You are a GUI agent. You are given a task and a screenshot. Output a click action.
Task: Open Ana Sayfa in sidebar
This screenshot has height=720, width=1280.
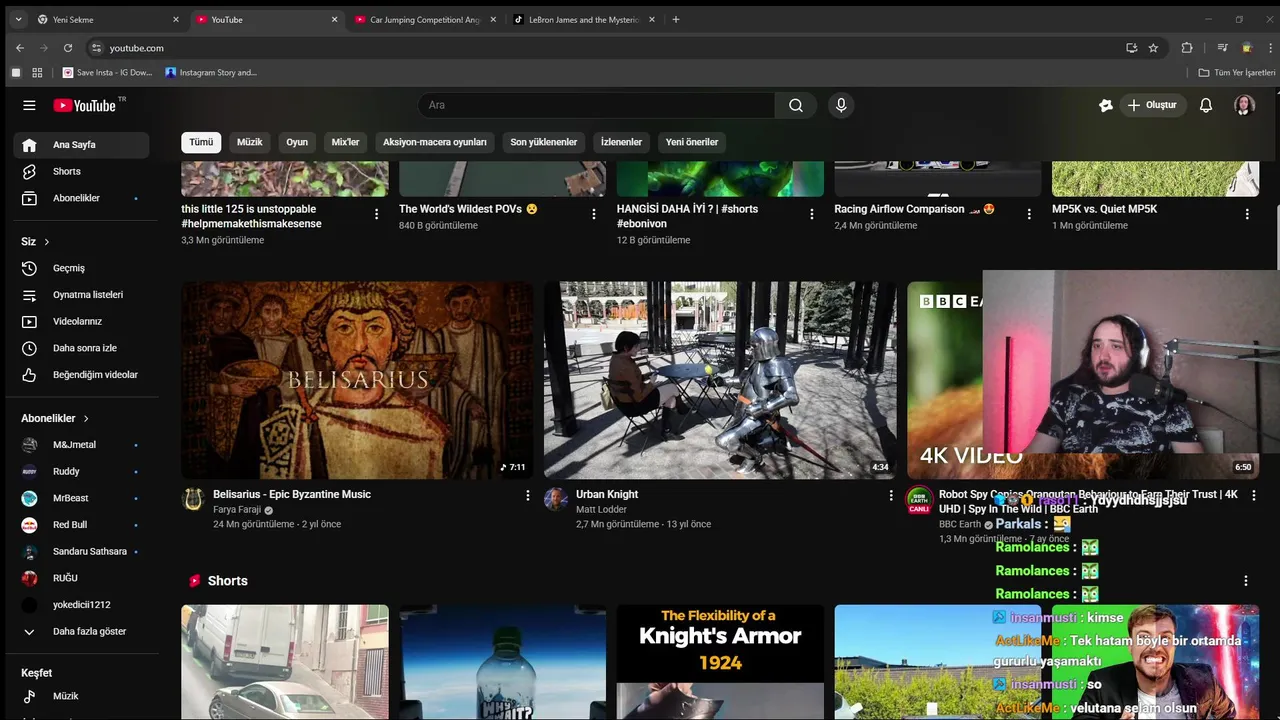tap(81, 145)
